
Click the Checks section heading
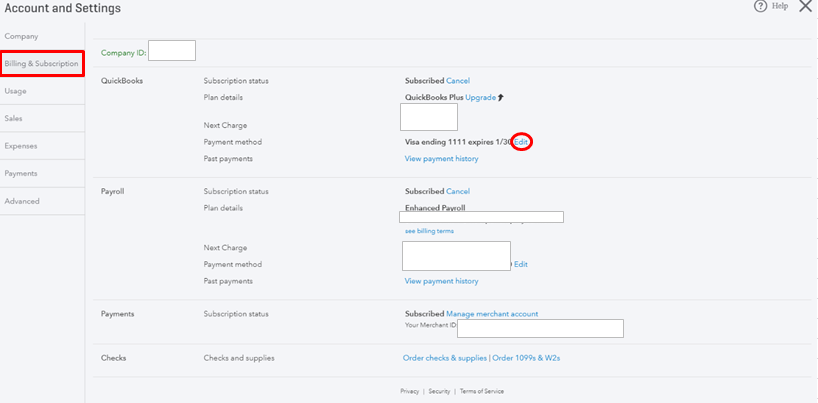[x=113, y=358]
